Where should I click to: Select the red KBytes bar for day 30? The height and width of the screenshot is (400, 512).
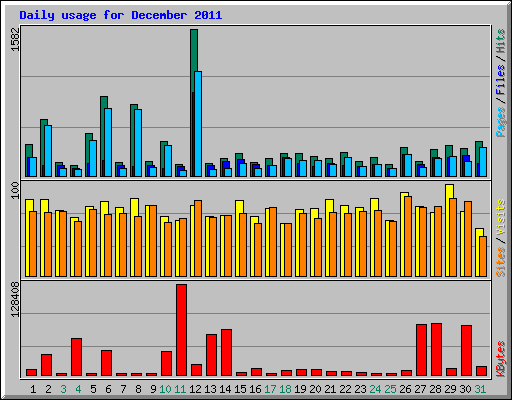[x=466, y=351]
